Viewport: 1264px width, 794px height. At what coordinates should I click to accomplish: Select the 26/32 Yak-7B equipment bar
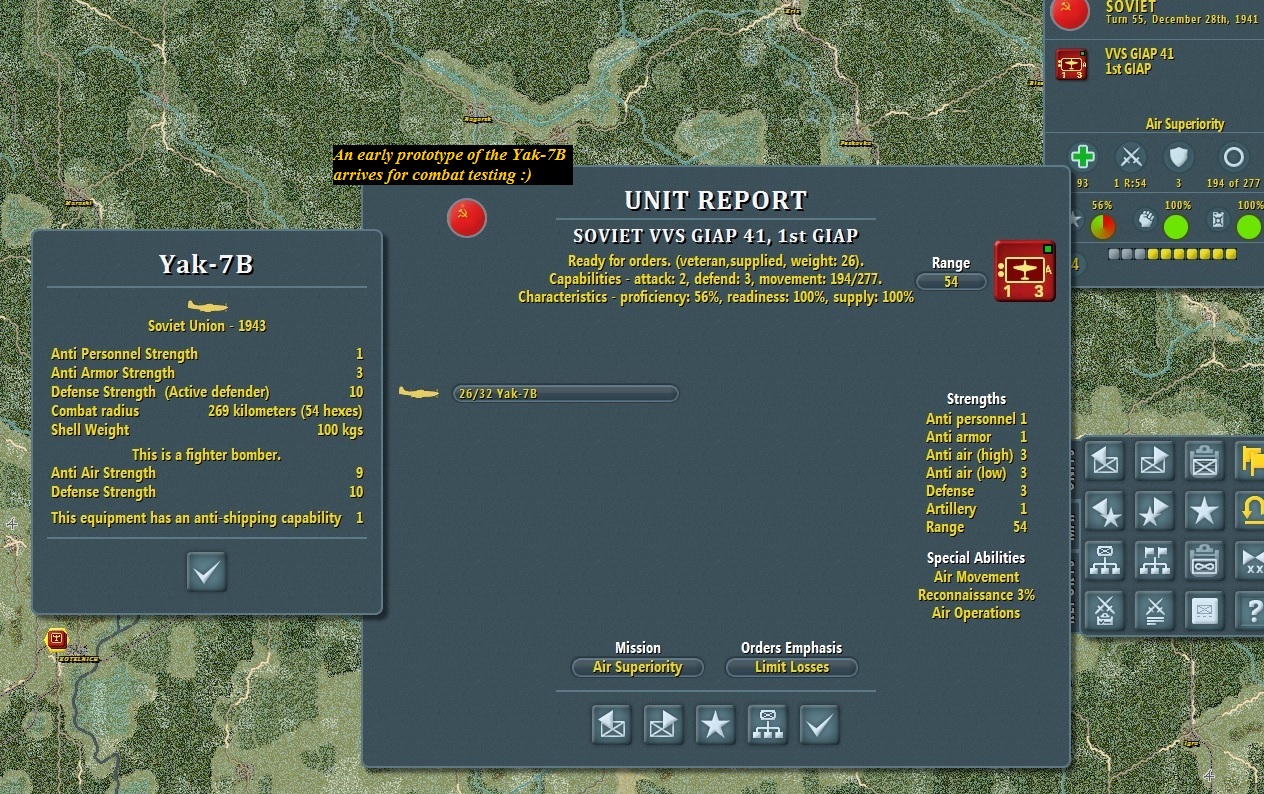pos(565,393)
